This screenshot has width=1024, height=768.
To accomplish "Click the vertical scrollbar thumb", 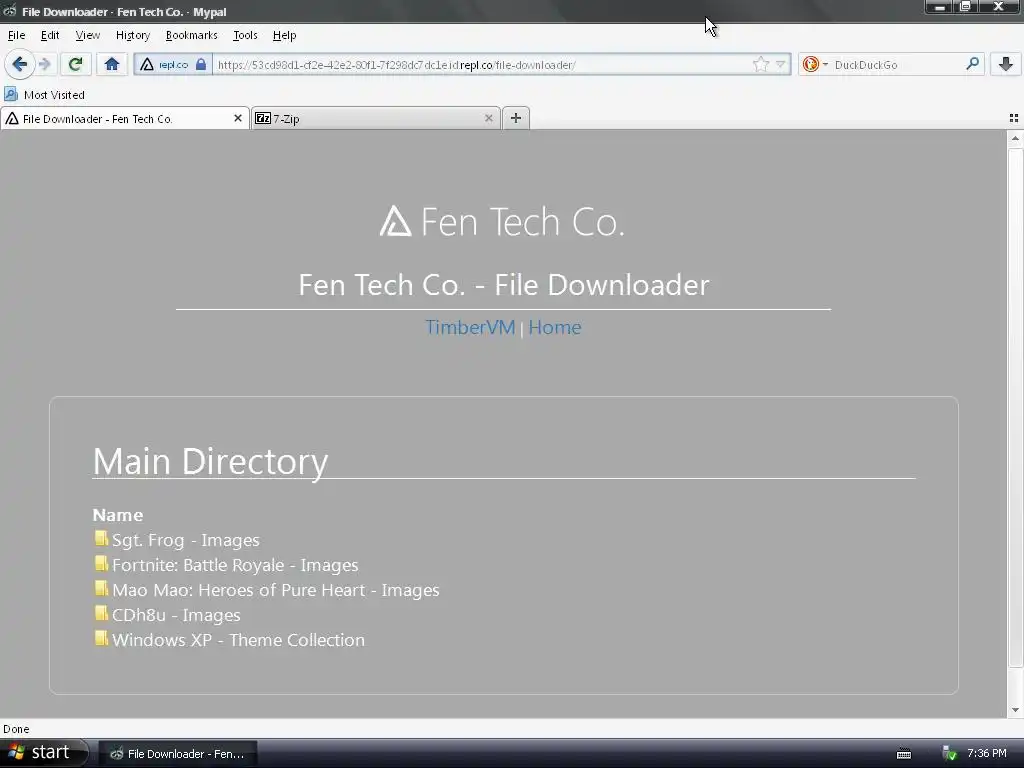I will pyautogui.click(x=1015, y=408).
